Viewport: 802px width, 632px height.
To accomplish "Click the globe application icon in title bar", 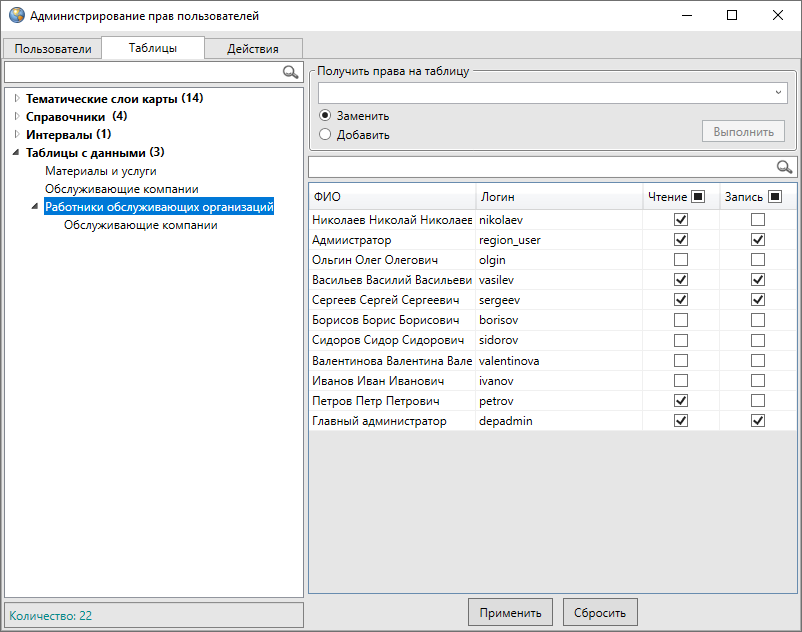I will (16, 16).
